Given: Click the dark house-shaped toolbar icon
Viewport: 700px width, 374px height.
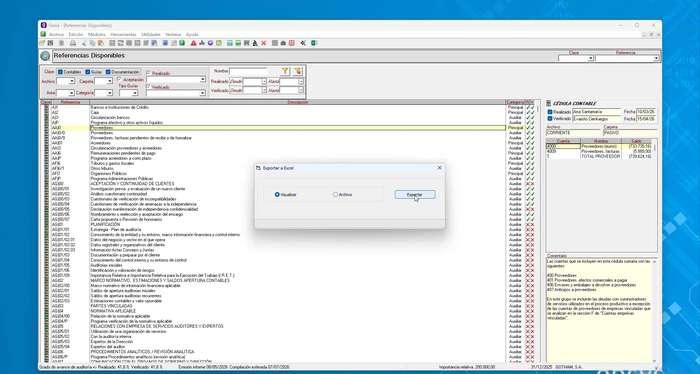Looking at the screenshot, I should 283,43.
